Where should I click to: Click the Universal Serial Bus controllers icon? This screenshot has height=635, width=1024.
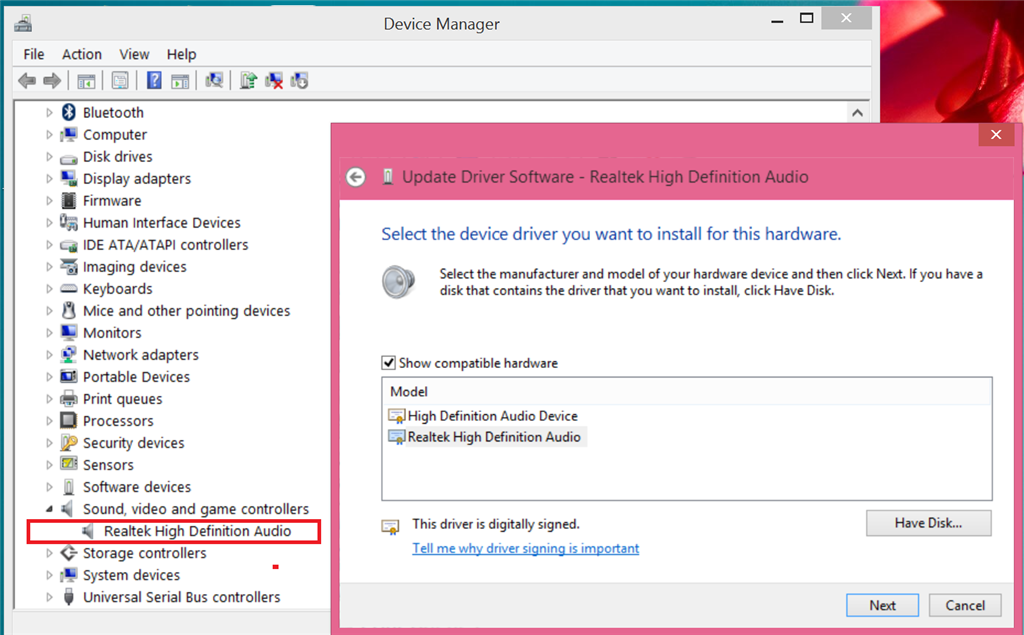(69, 597)
